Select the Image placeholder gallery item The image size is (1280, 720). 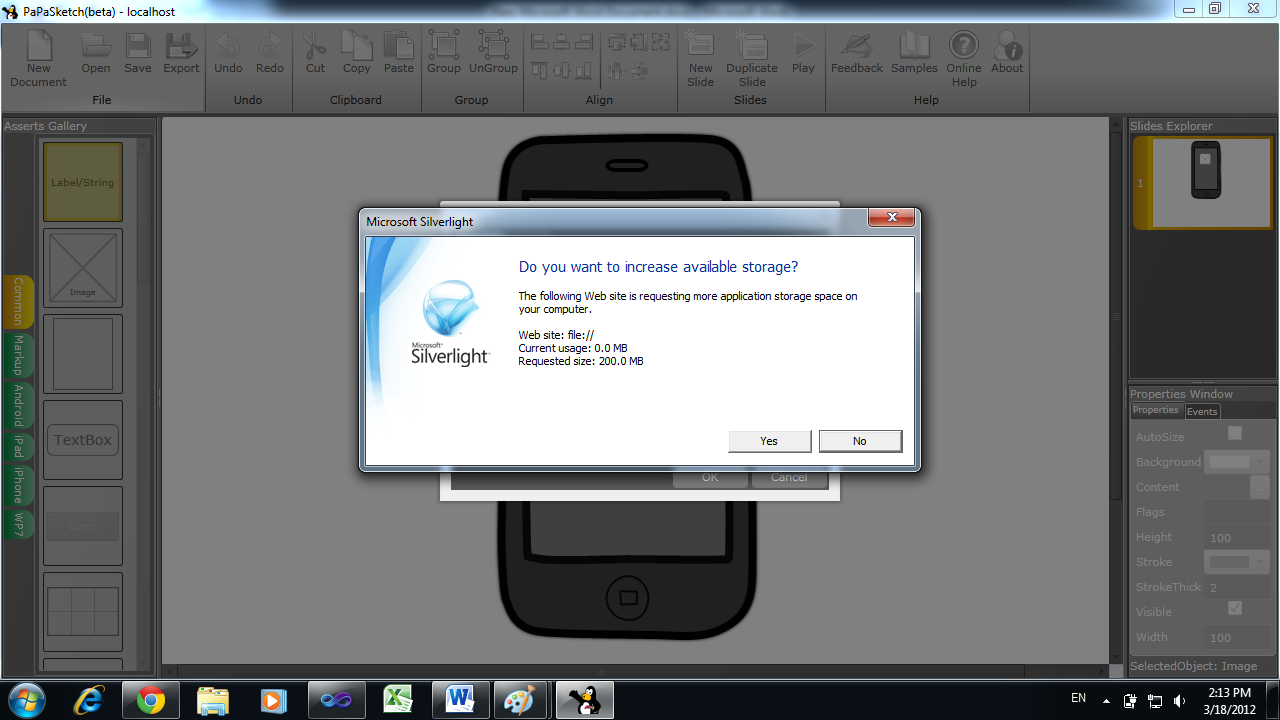(83, 268)
